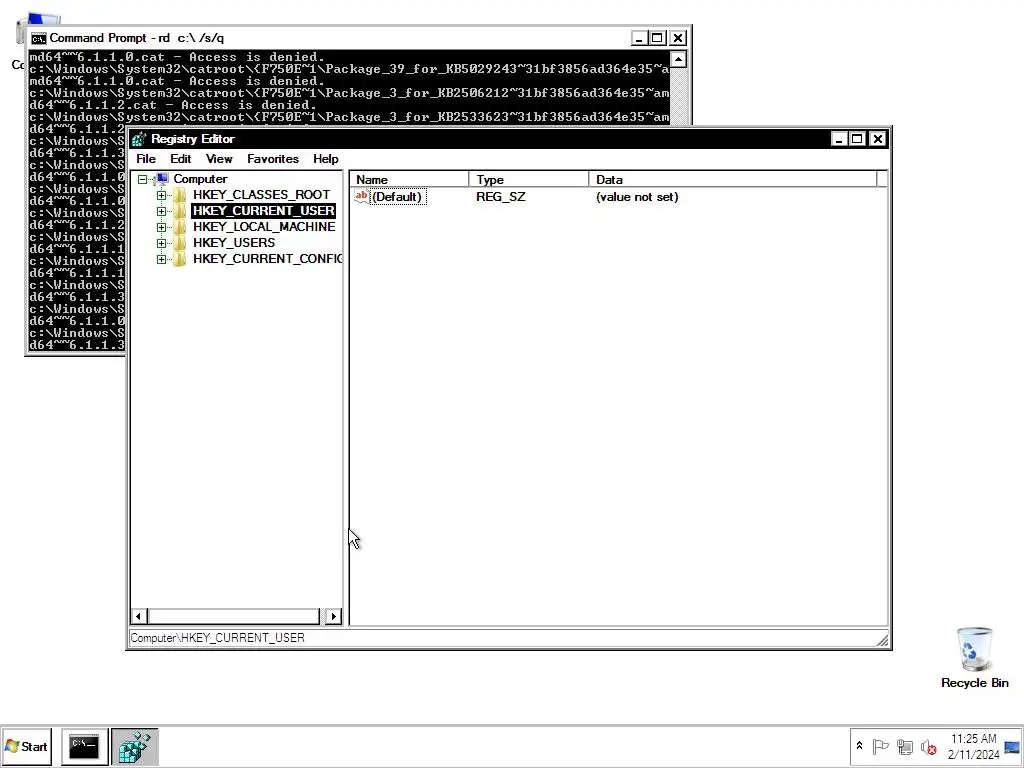Expand the HKEY_LOCAL_MACHINE key

[x=161, y=227]
